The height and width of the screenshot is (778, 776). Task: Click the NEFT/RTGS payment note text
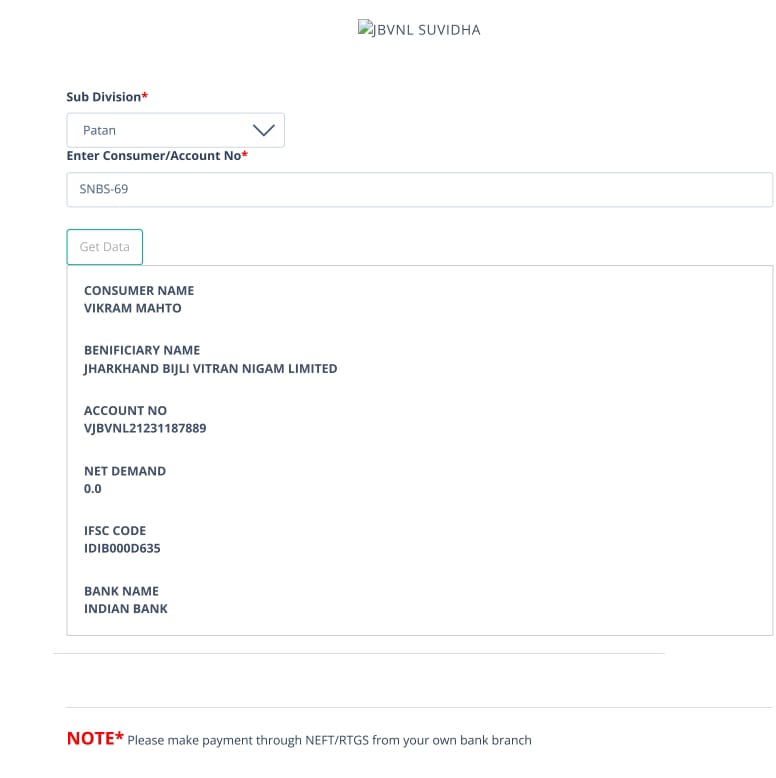coord(329,740)
